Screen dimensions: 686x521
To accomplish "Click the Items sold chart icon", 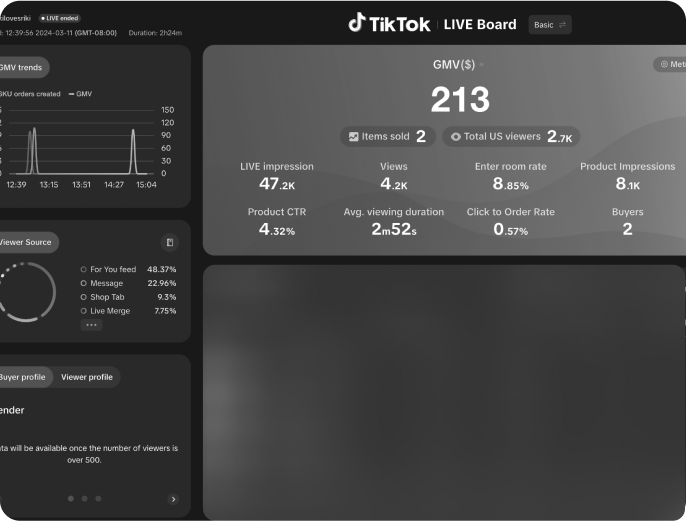I will [353, 136].
